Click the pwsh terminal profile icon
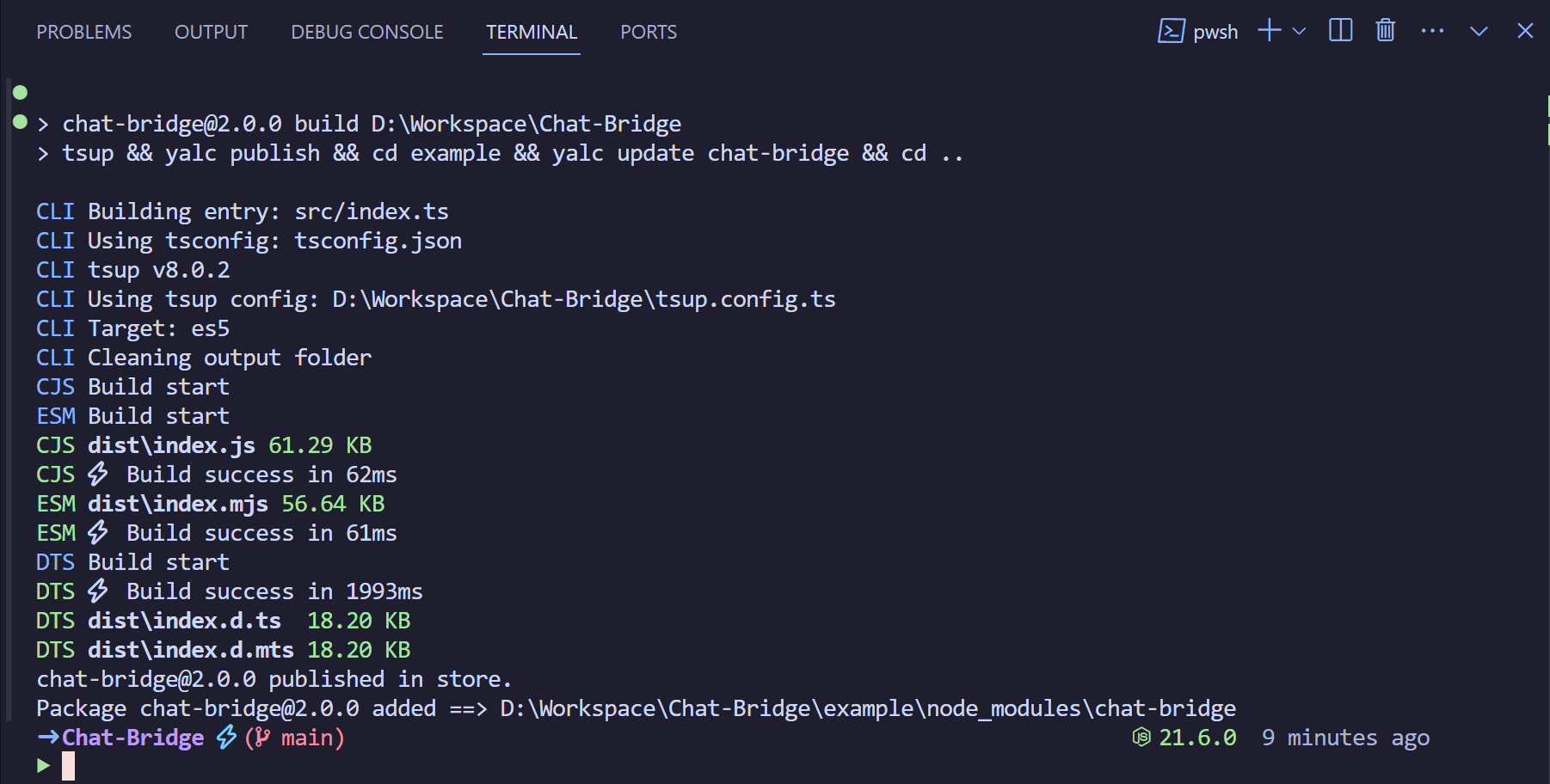Viewport: 1550px width, 784px height. click(1171, 32)
